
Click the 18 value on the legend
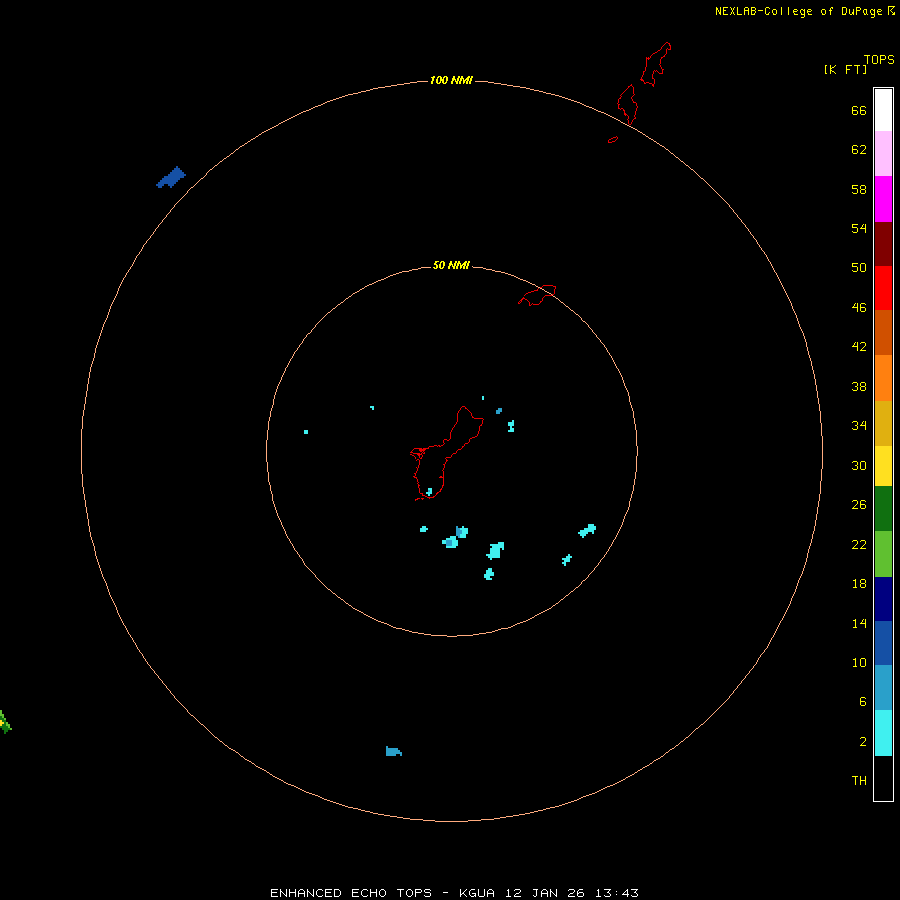coord(859,584)
